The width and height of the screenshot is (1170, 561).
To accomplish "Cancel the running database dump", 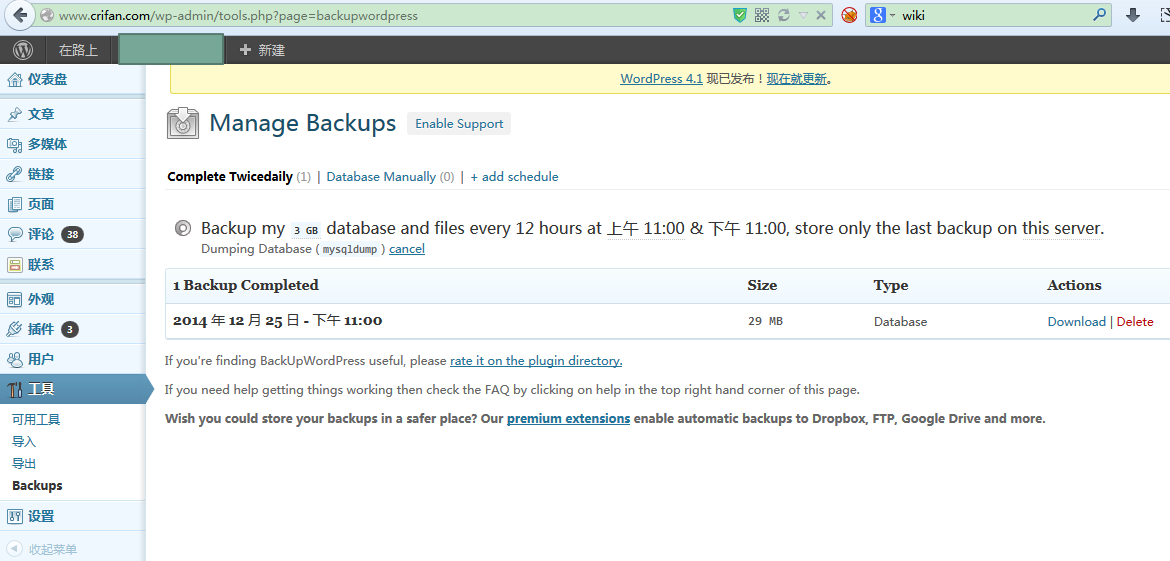I will tap(407, 249).
